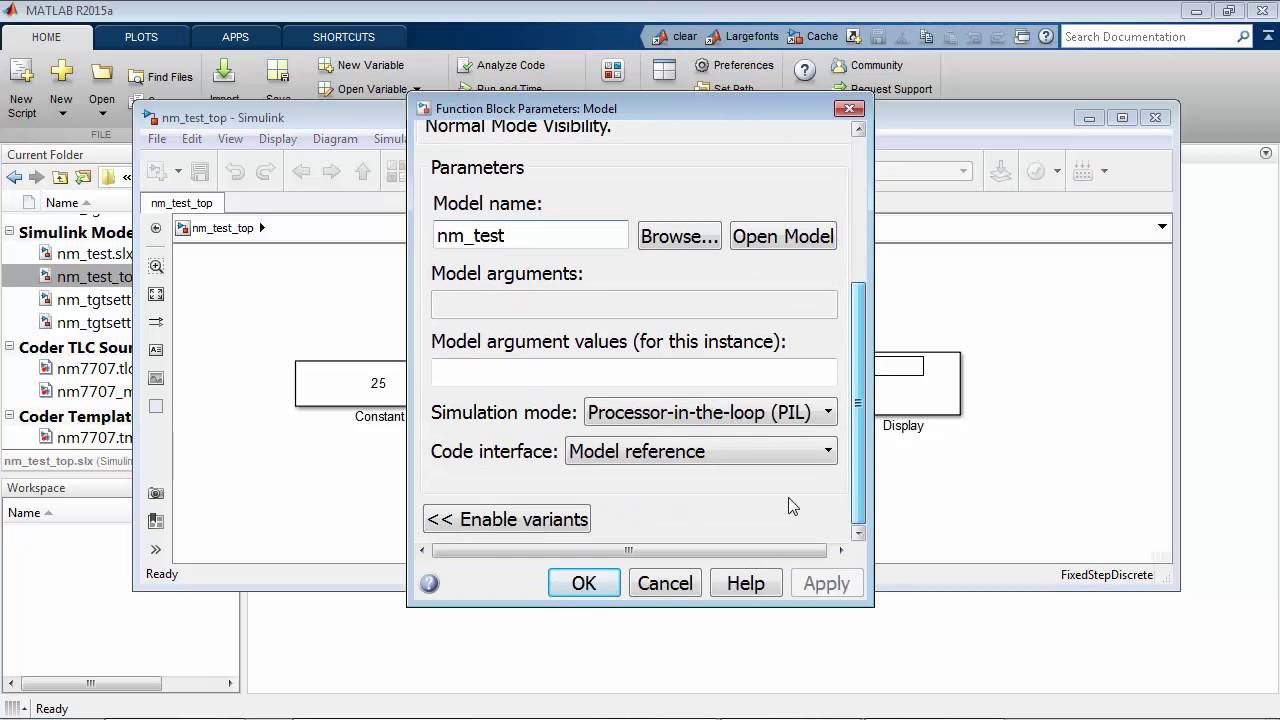1280x720 pixels.
Task: Click the Simulink screenshot camera icon
Action: [x=156, y=493]
